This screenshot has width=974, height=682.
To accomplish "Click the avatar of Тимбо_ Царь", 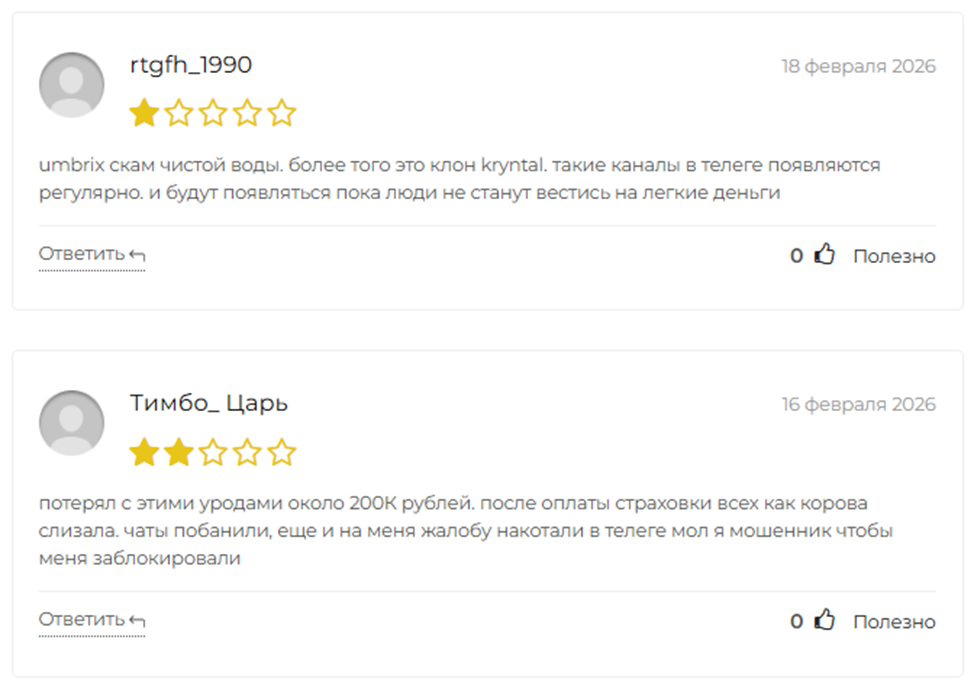I will click(x=71, y=423).
